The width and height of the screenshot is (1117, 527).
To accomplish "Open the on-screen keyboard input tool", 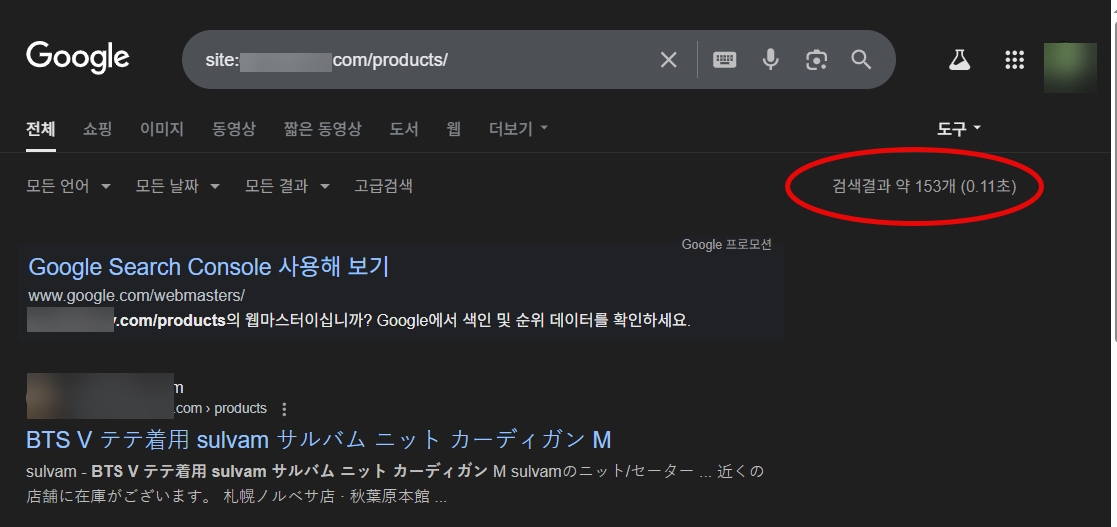I will [x=724, y=60].
